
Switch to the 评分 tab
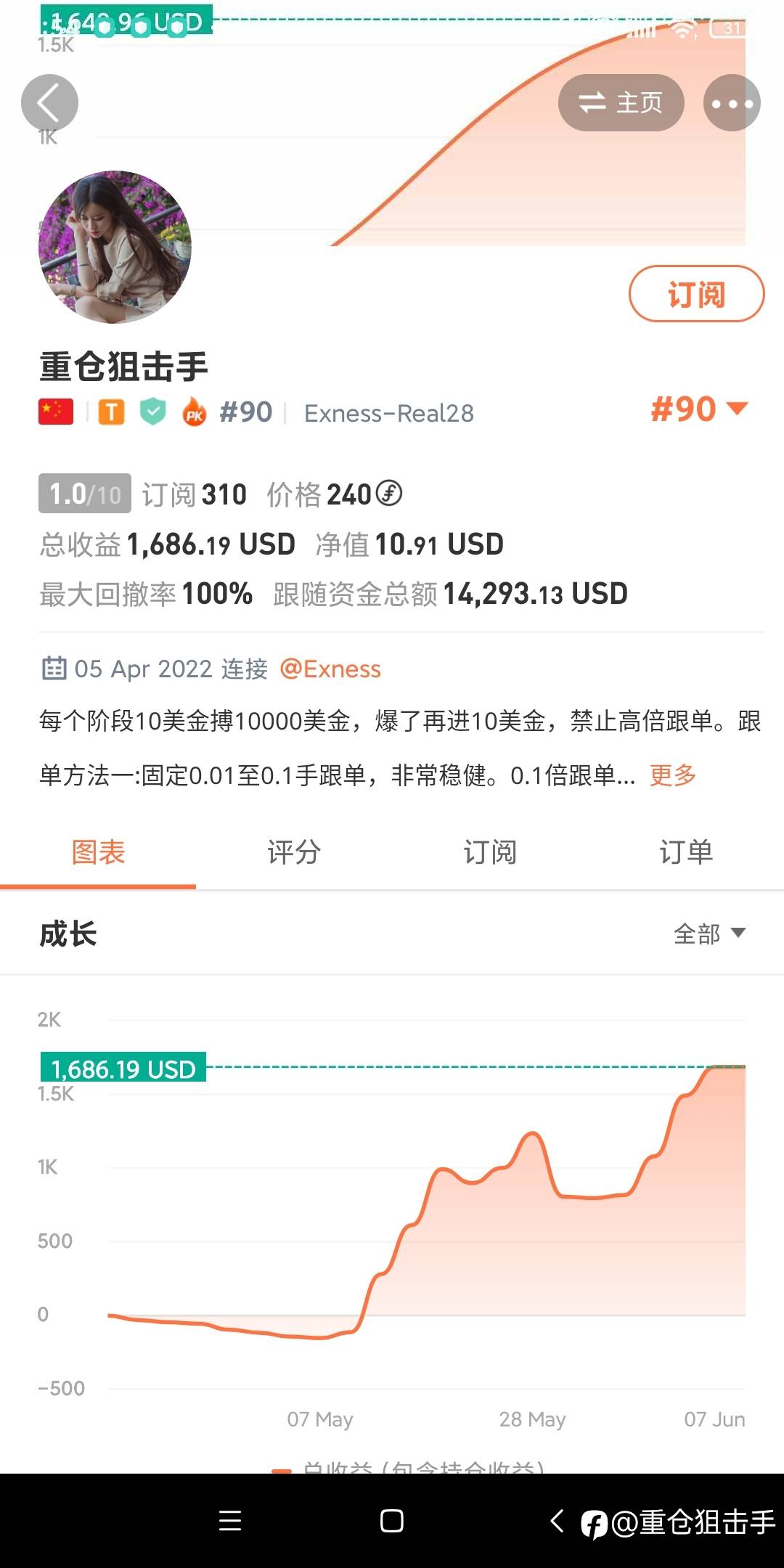point(294,852)
